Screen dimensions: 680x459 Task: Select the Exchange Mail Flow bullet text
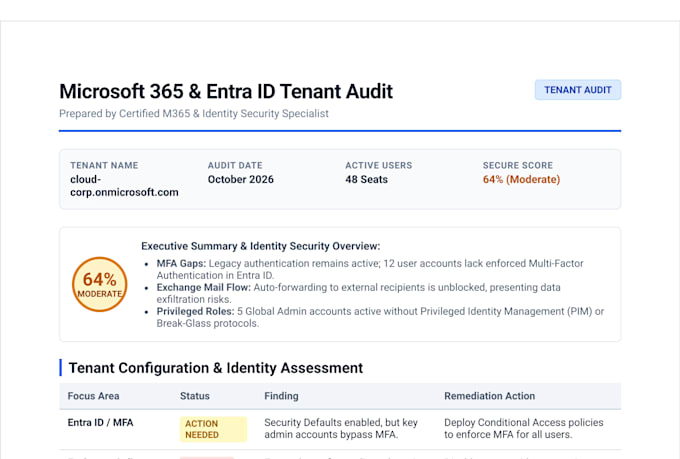[x=359, y=293]
